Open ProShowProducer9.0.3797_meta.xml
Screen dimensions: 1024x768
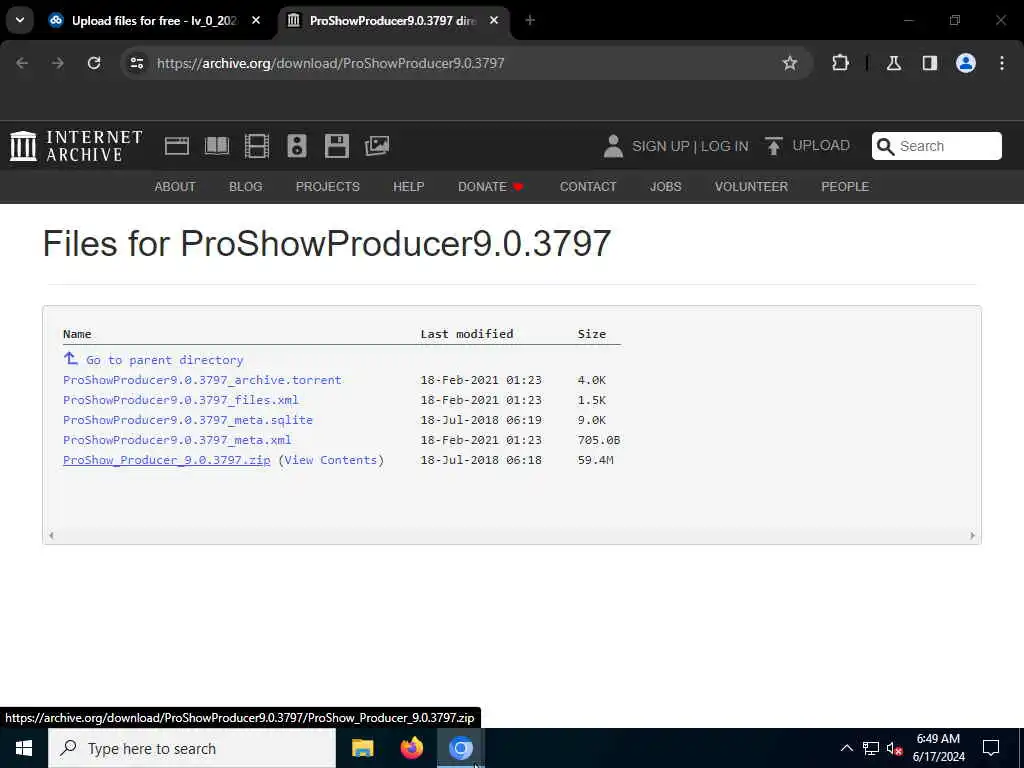(x=177, y=440)
